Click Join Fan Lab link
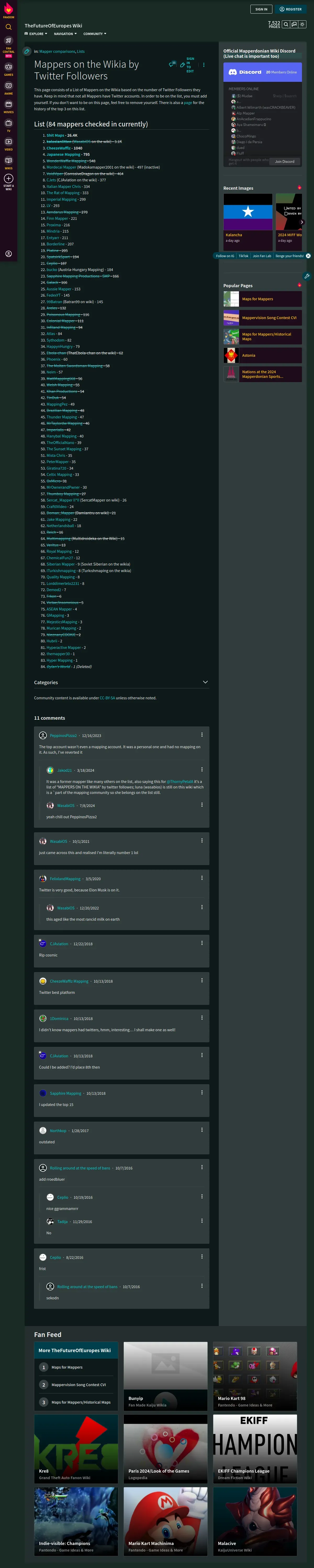The width and height of the screenshot is (314, 1568). (x=262, y=256)
